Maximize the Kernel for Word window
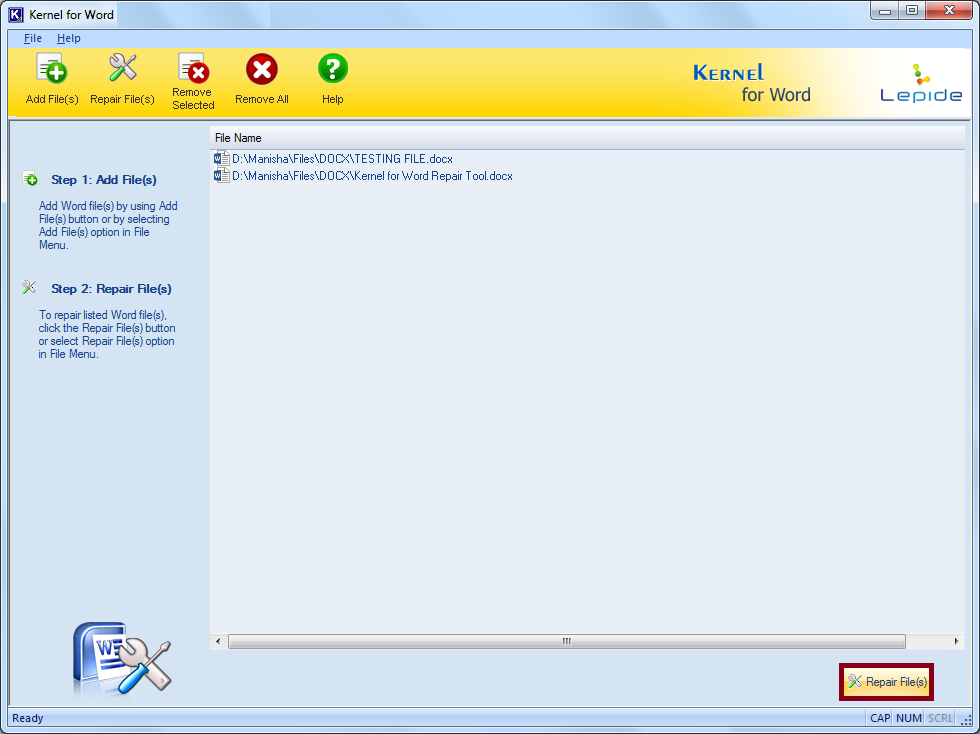The width and height of the screenshot is (980, 734). click(912, 11)
